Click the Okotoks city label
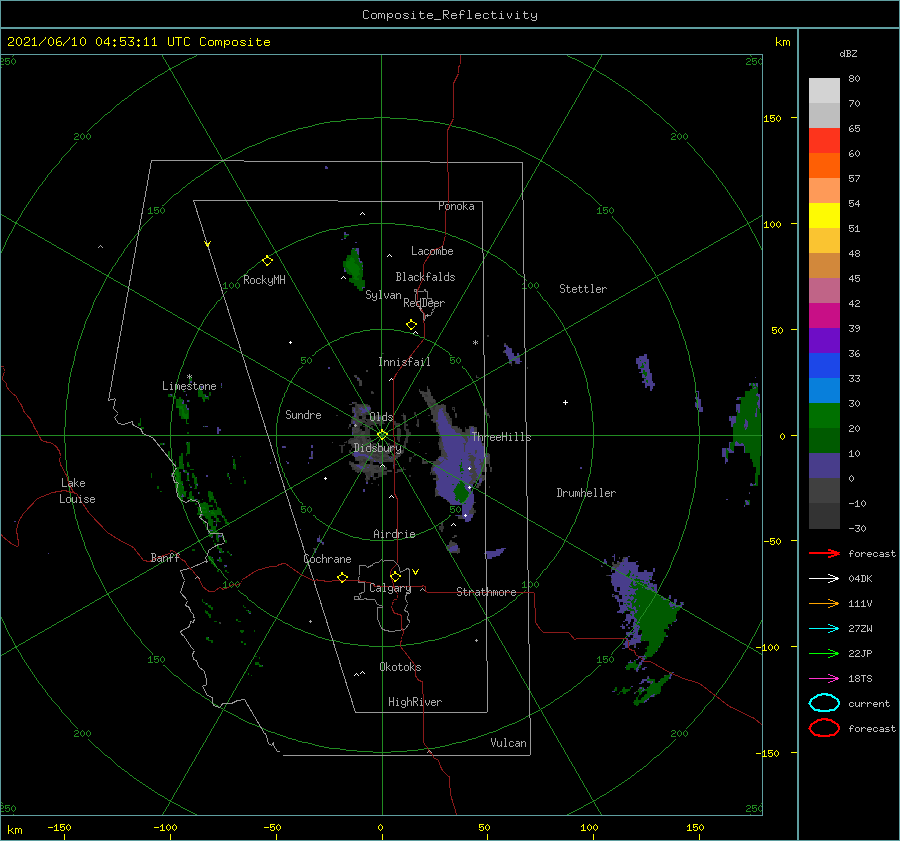The width and height of the screenshot is (900, 841). pyautogui.click(x=400, y=667)
